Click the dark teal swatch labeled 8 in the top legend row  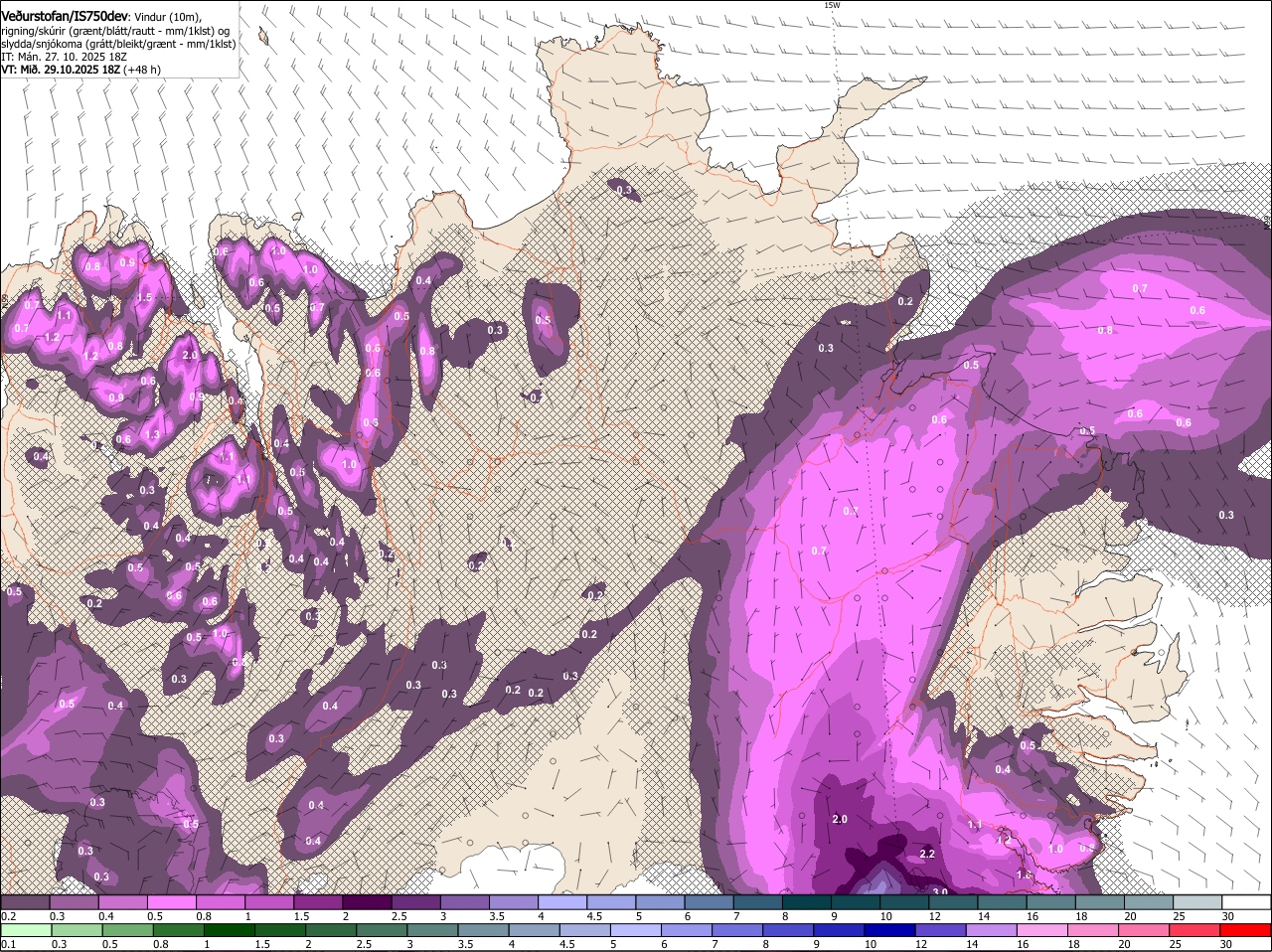805,902
